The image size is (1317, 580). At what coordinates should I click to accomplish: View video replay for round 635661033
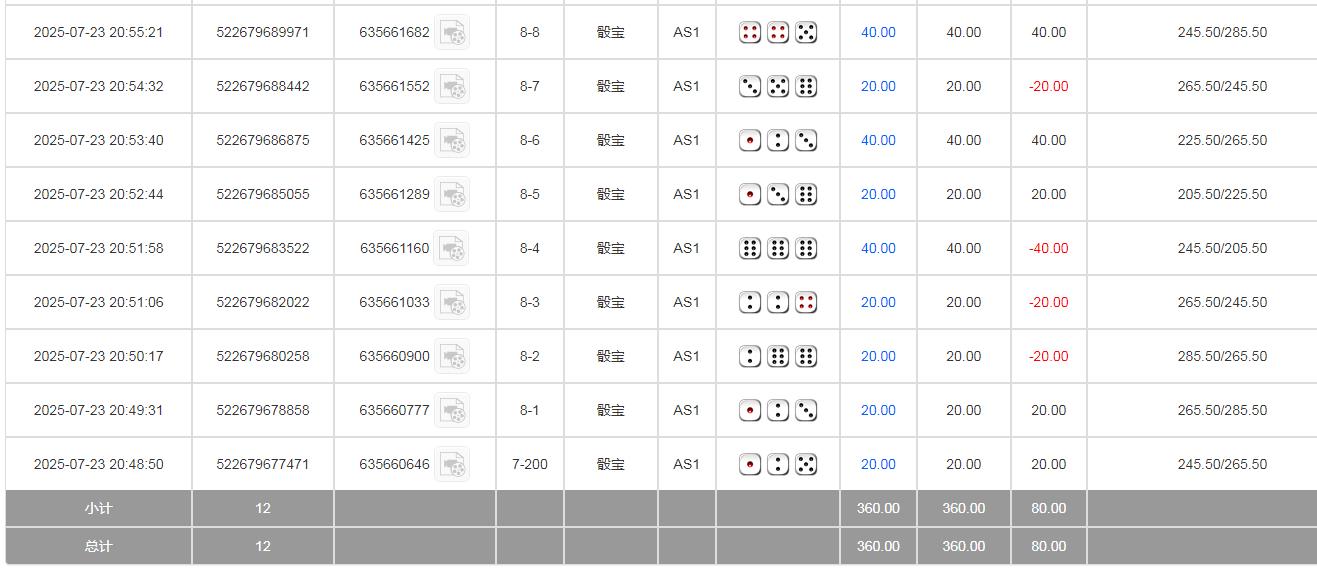(452, 303)
